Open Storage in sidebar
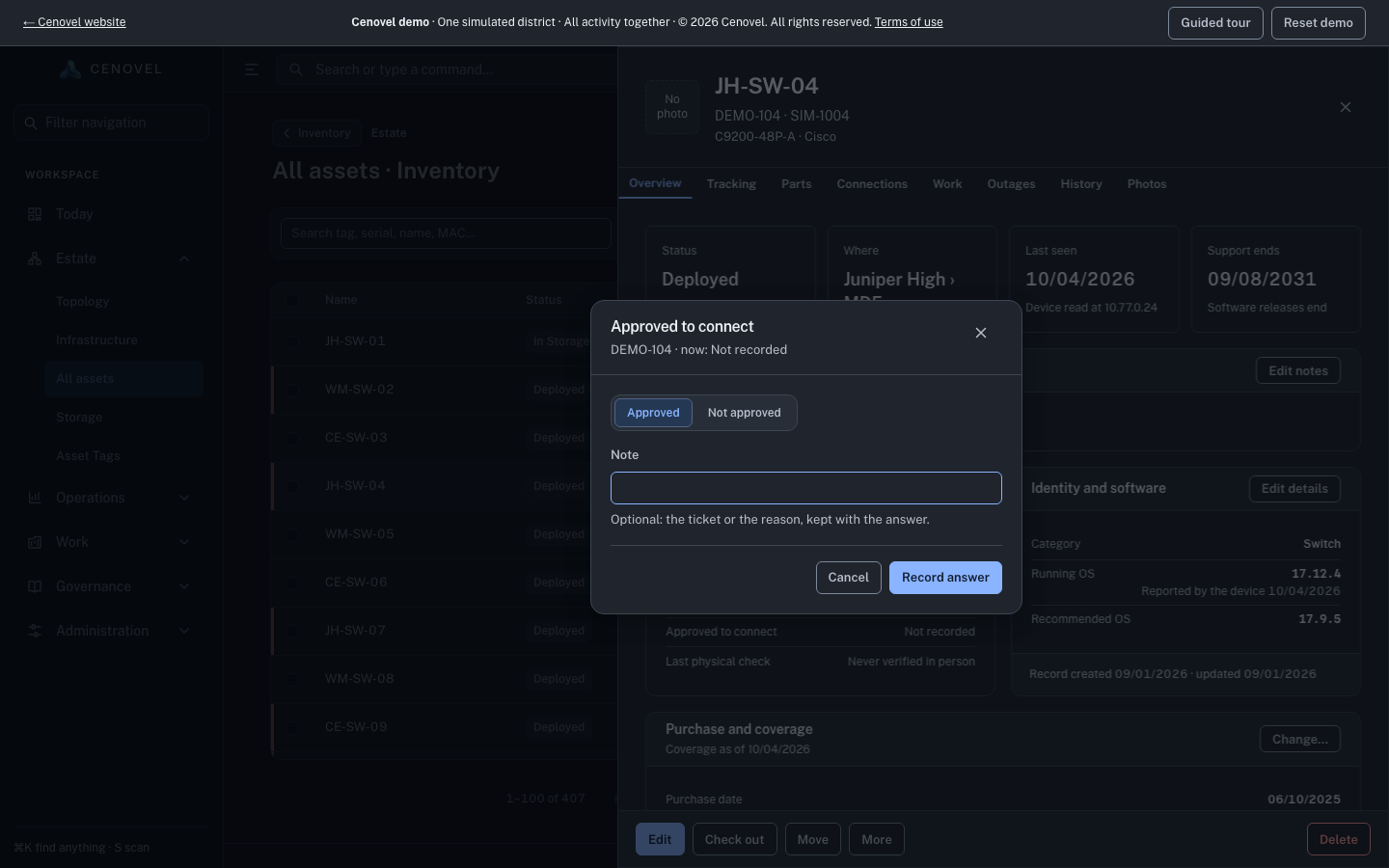 point(79,418)
